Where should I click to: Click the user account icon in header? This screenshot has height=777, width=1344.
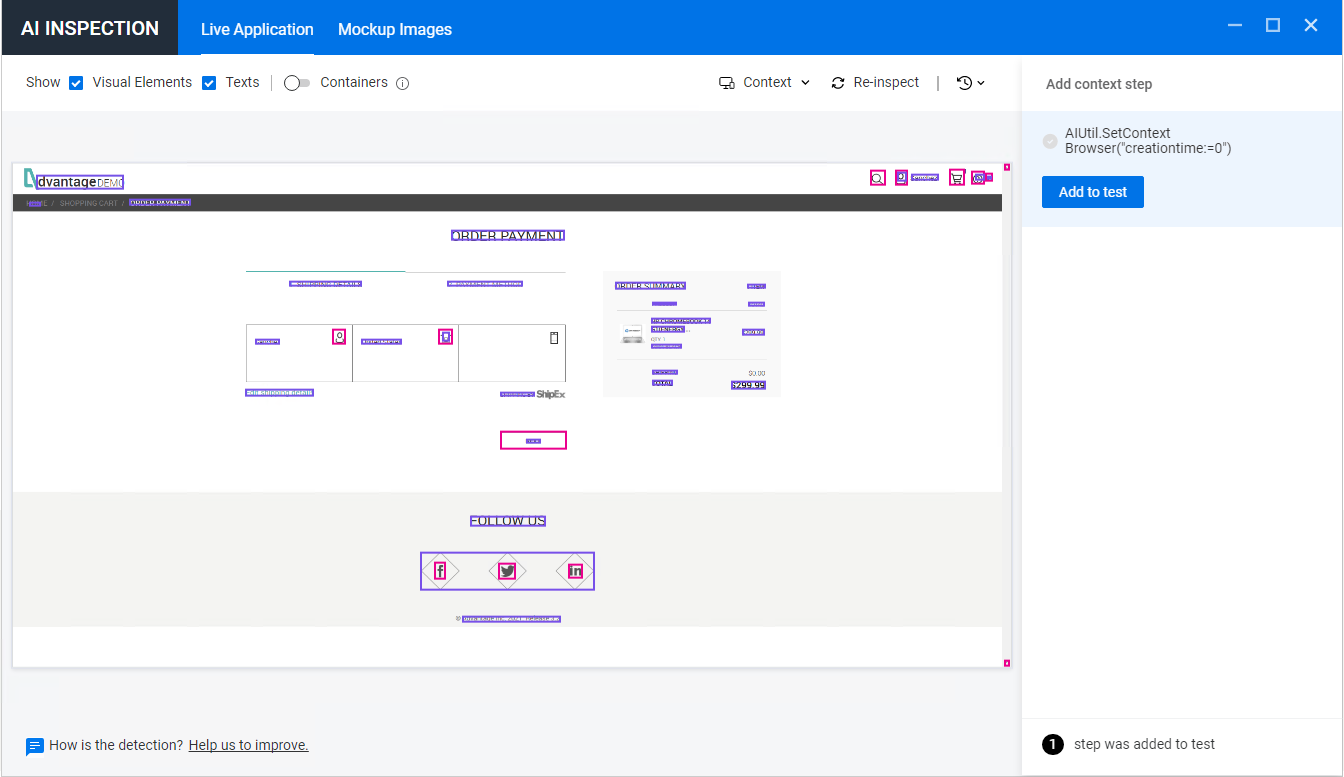901,178
